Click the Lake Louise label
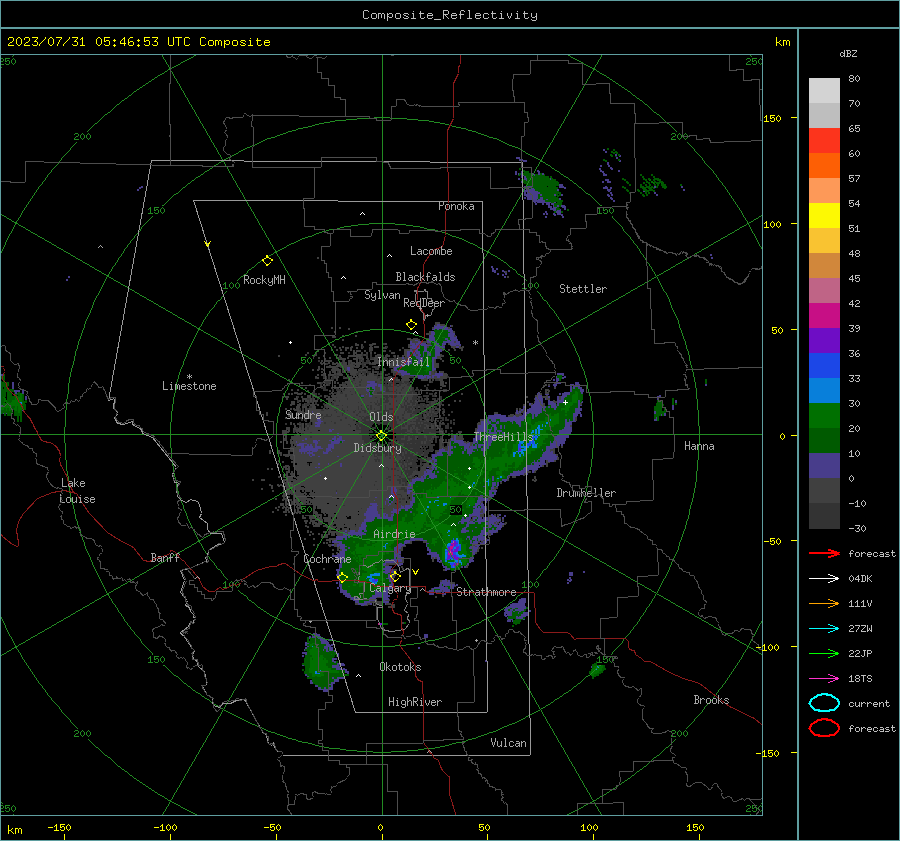The width and height of the screenshot is (900, 841). tap(77, 491)
